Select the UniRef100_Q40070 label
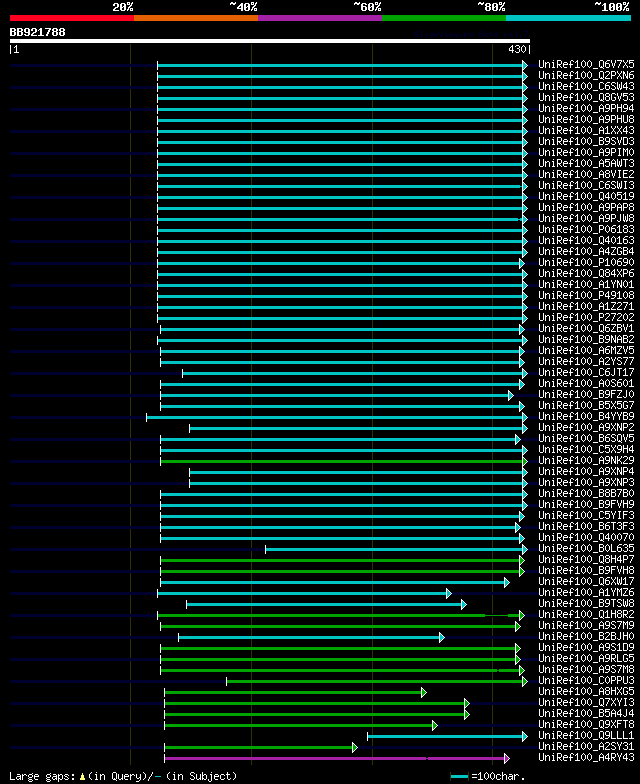The height and width of the screenshot is (784, 640). tap(586, 538)
